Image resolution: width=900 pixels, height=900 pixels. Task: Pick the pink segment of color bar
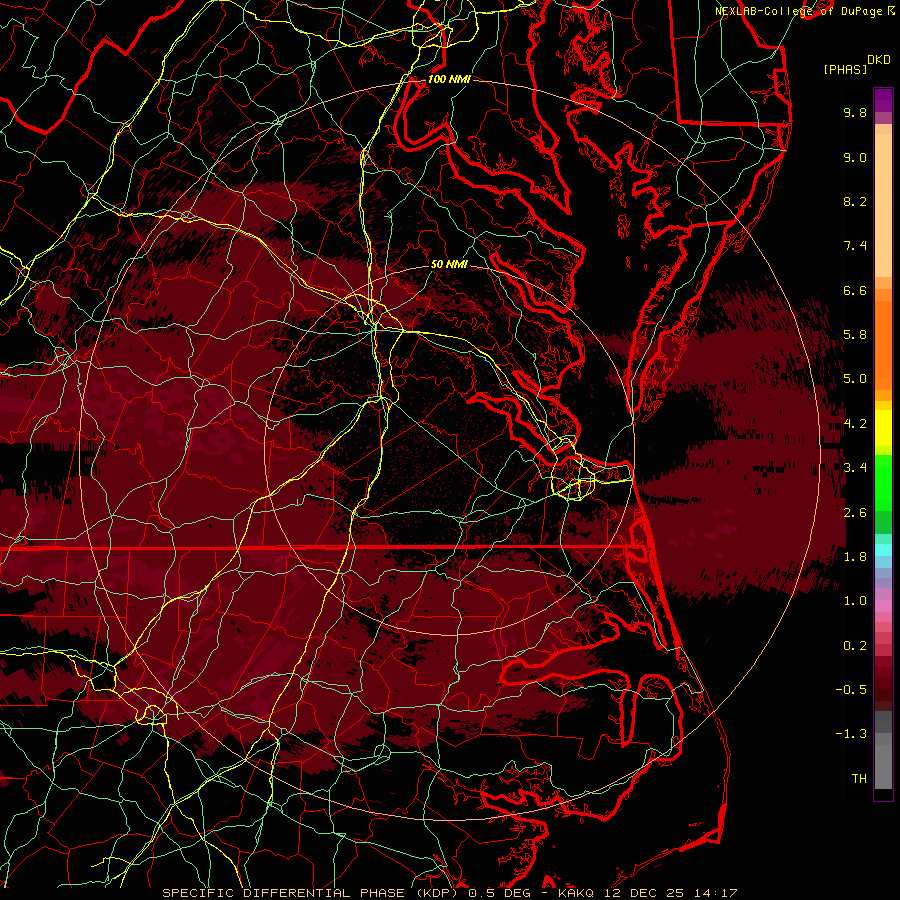tap(883, 606)
